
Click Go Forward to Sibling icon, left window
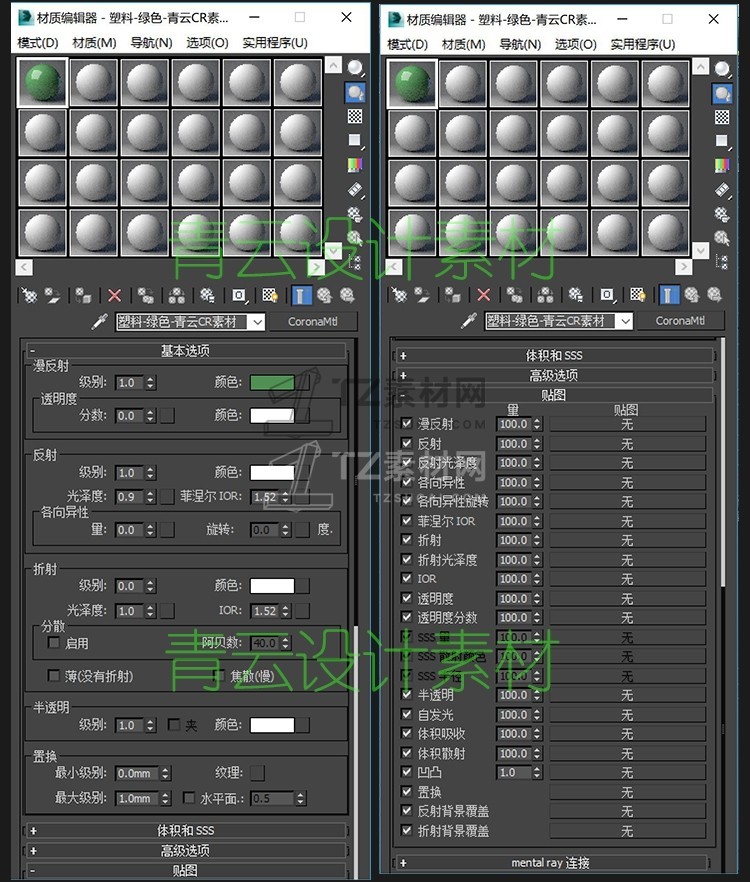pyautogui.click(x=347, y=295)
